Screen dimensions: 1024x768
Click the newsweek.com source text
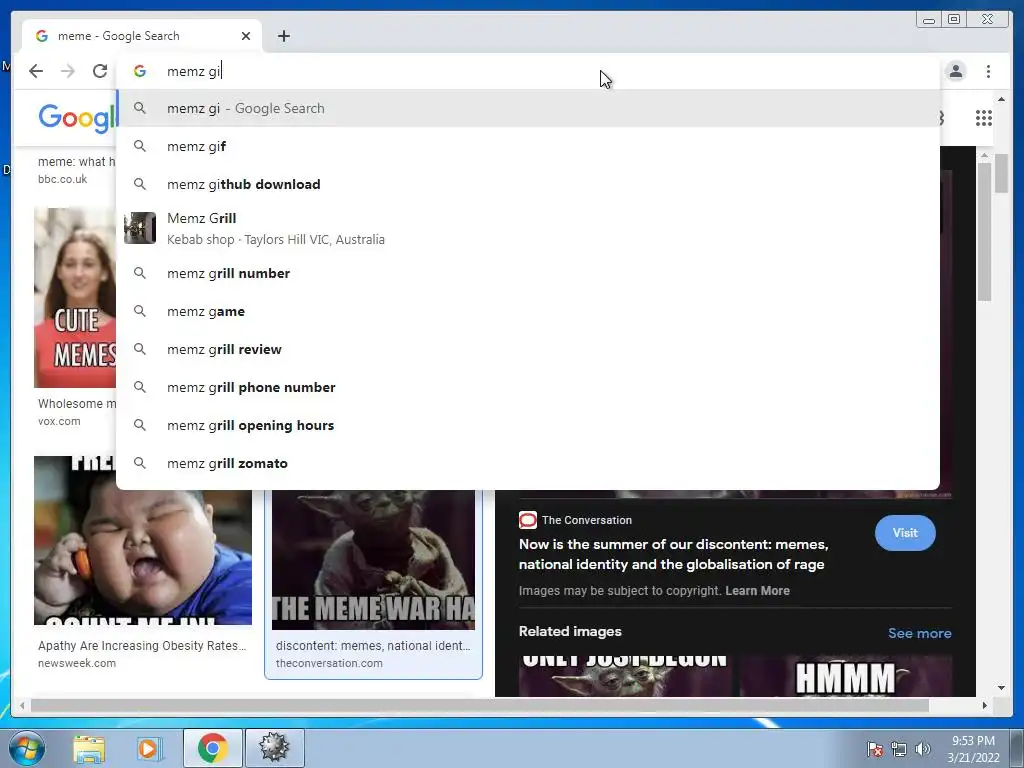[77, 663]
